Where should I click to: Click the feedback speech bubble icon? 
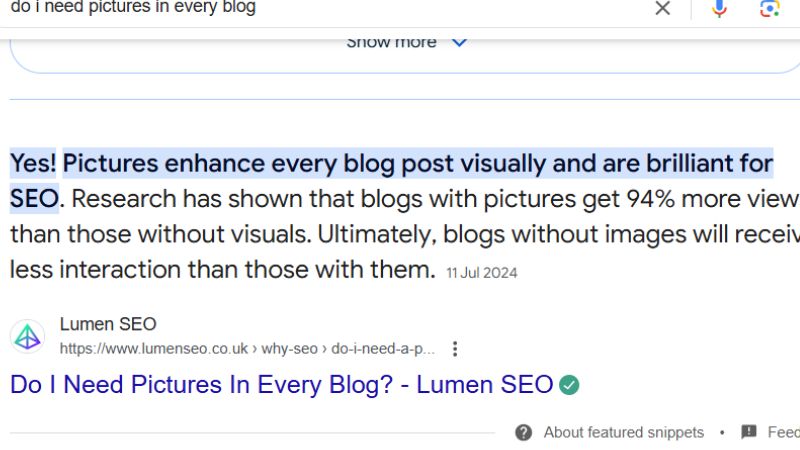[x=748, y=432]
